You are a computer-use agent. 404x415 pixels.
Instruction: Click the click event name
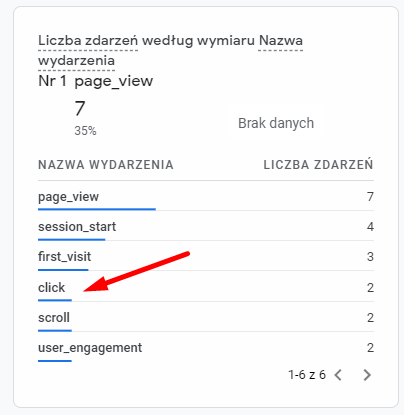(x=51, y=287)
